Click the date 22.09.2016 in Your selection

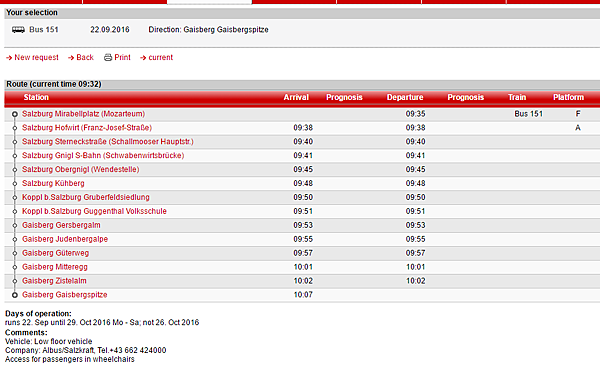click(x=110, y=29)
